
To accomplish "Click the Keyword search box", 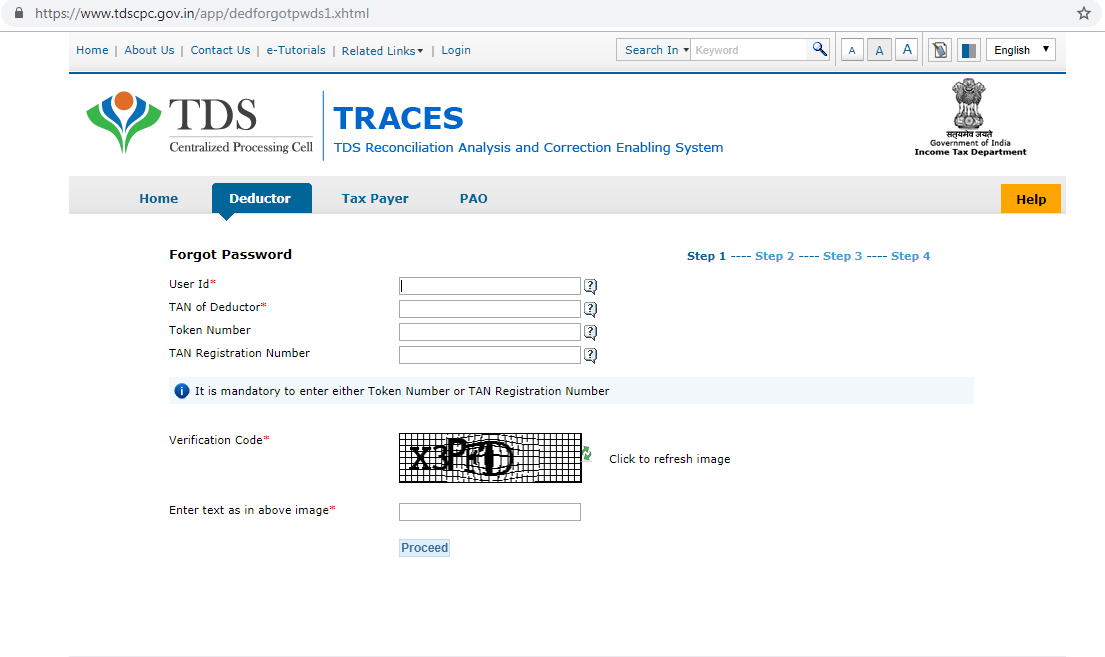I will [749, 50].
